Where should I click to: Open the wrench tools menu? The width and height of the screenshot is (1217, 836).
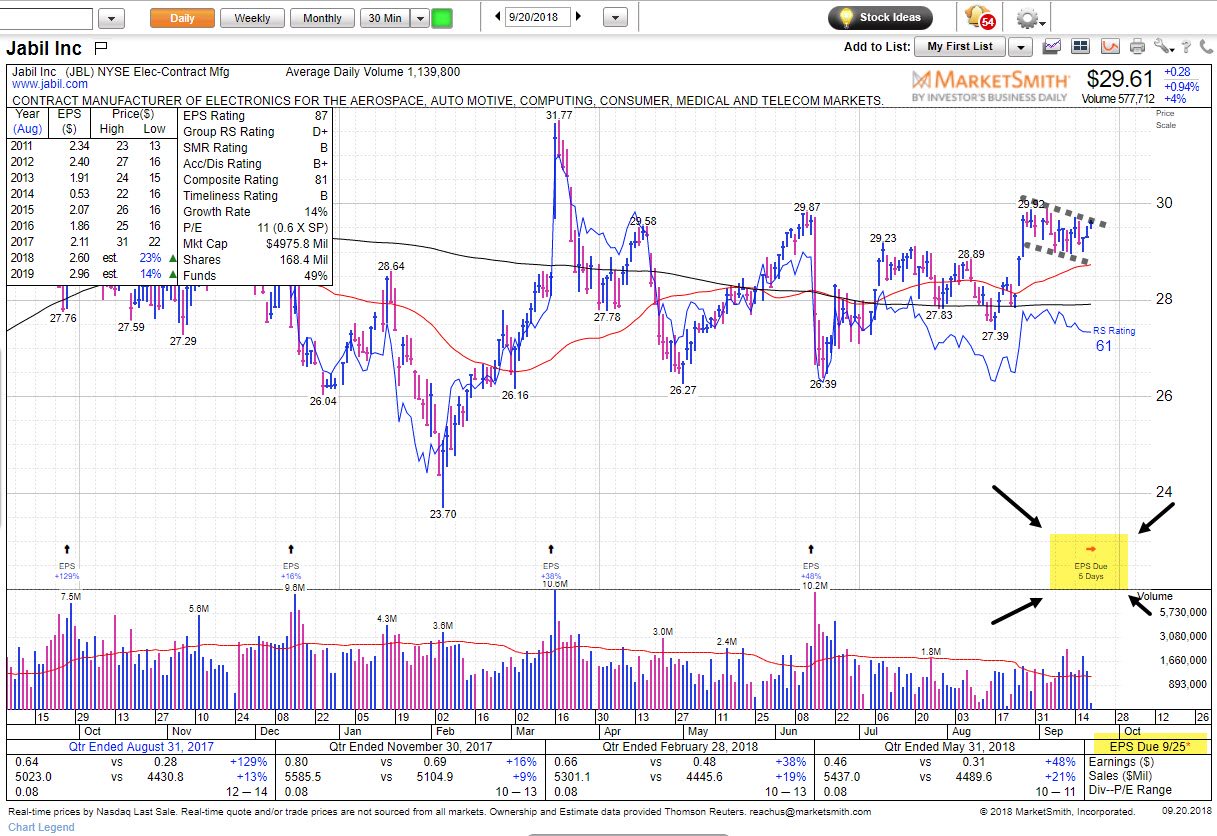(x=1162, y=46)
